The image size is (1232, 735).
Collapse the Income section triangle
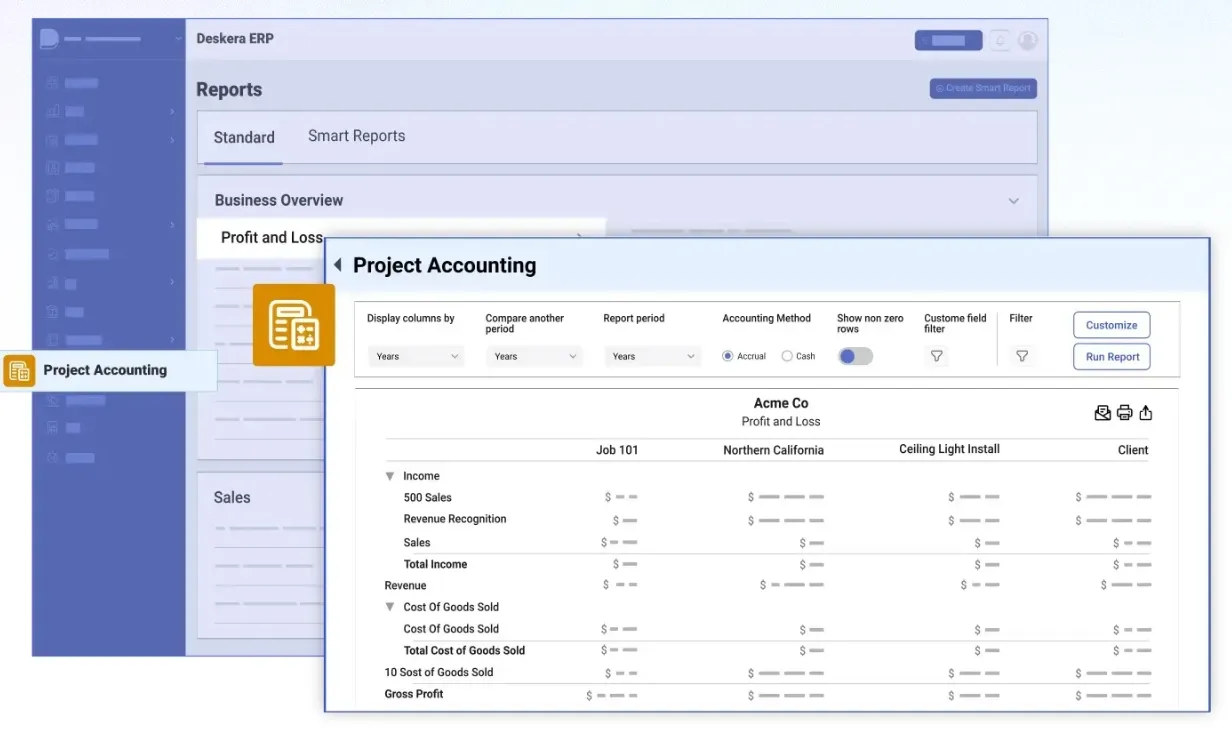tap(390, 477)
